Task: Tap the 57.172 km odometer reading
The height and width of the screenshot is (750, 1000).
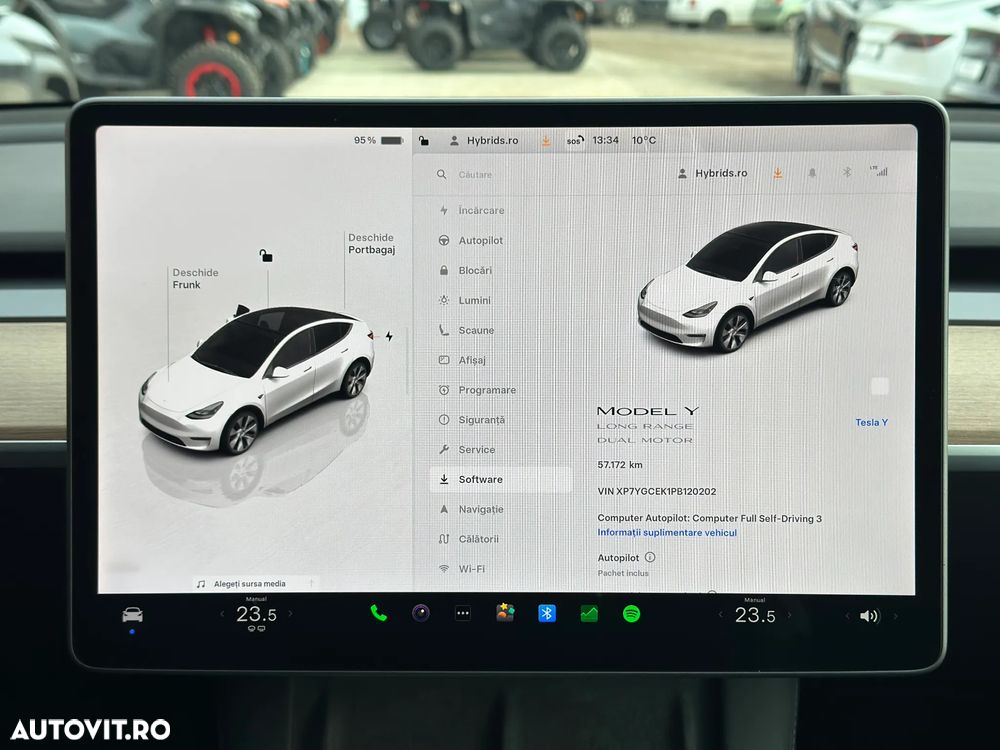Action: coord(620,465)
